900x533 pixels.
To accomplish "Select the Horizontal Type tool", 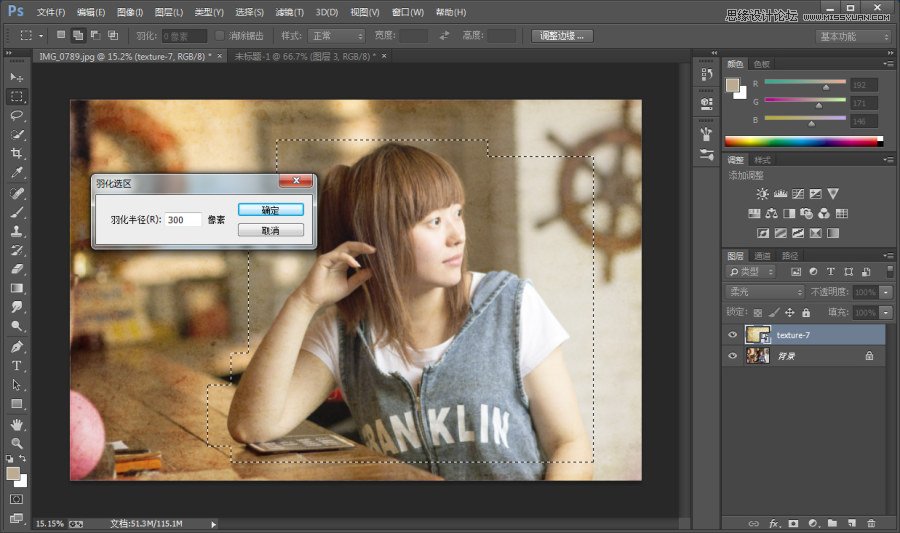I will point(16,365).
